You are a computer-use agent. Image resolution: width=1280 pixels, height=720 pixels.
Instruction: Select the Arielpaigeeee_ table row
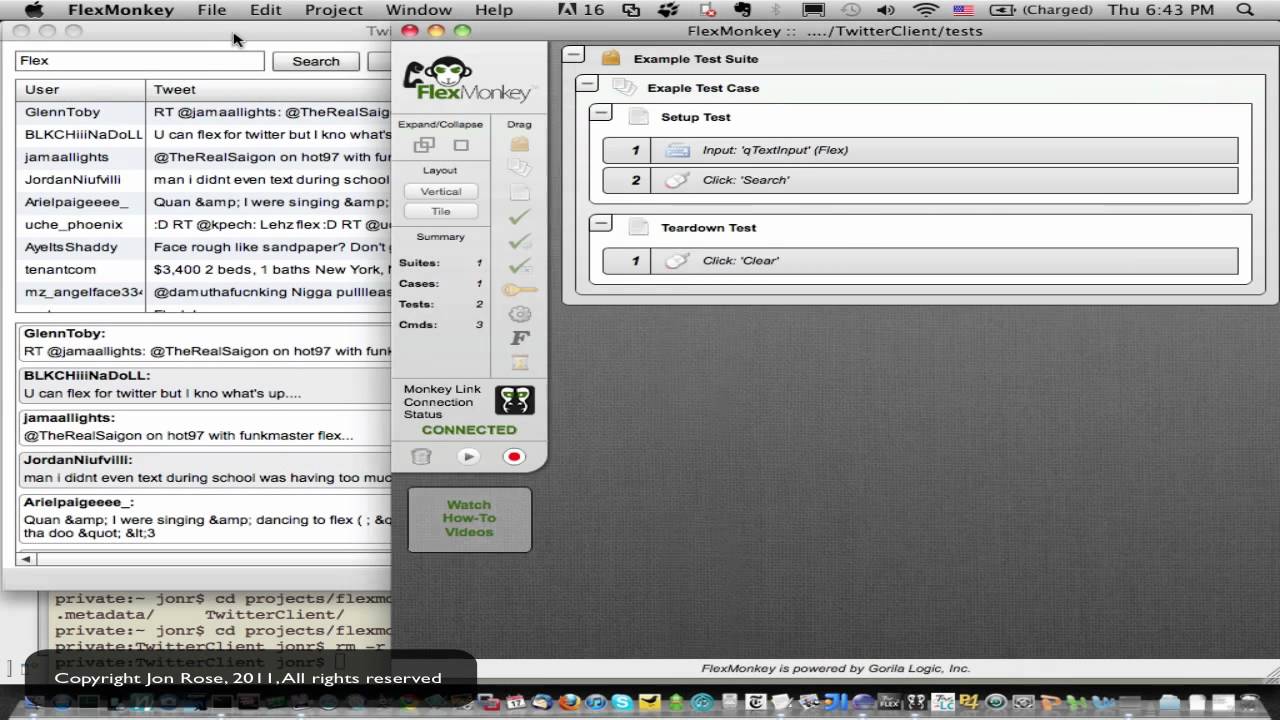tap(204, 202)
